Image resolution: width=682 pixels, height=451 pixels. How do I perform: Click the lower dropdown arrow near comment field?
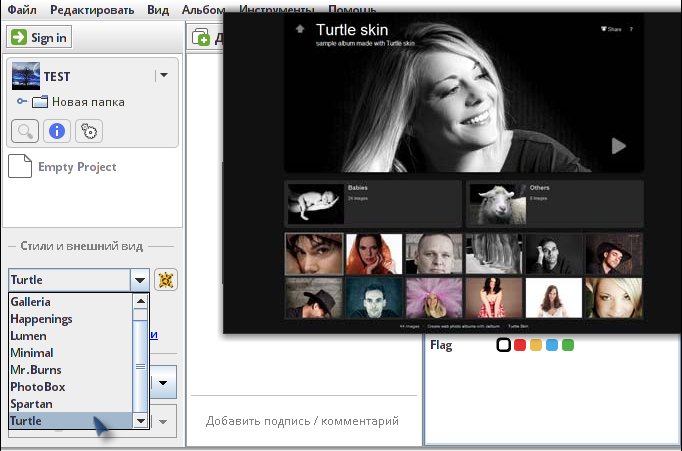pos(163,421)
